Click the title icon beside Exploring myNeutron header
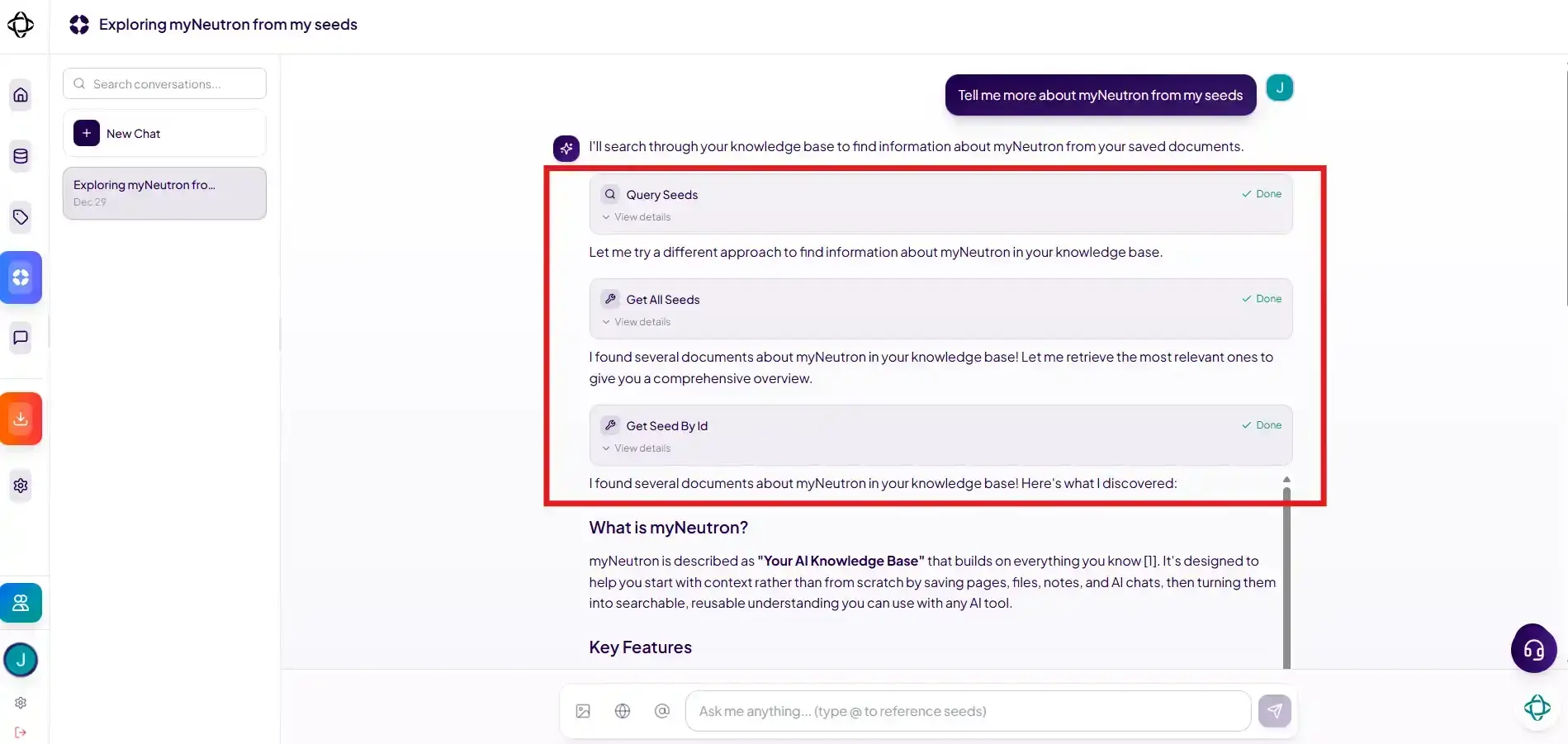Screen dimensions: 1568x744 79,25
